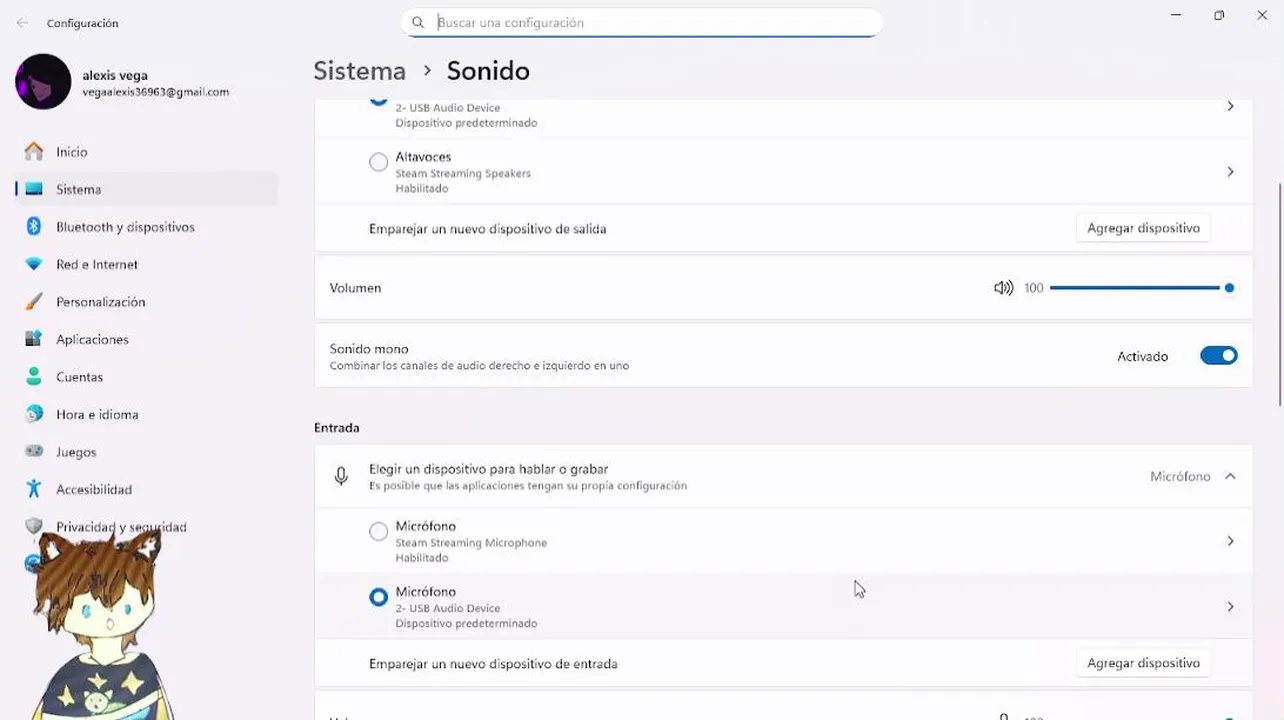1284x720 pixels.
Task: Click Agregar dispositivo for input pairing
Action: 1143,663
